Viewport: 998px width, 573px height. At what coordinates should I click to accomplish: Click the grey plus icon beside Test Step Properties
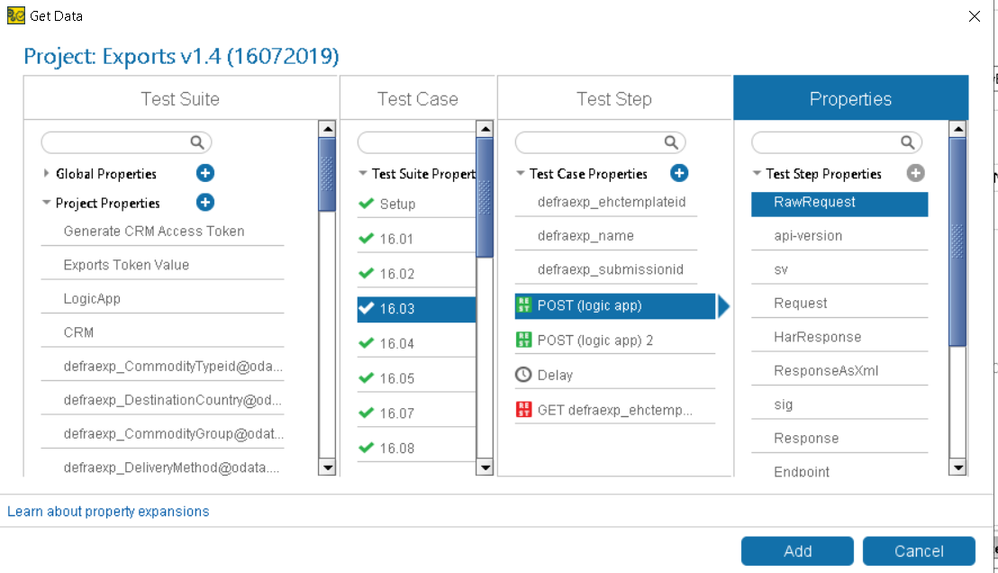(x=915, y=173)
